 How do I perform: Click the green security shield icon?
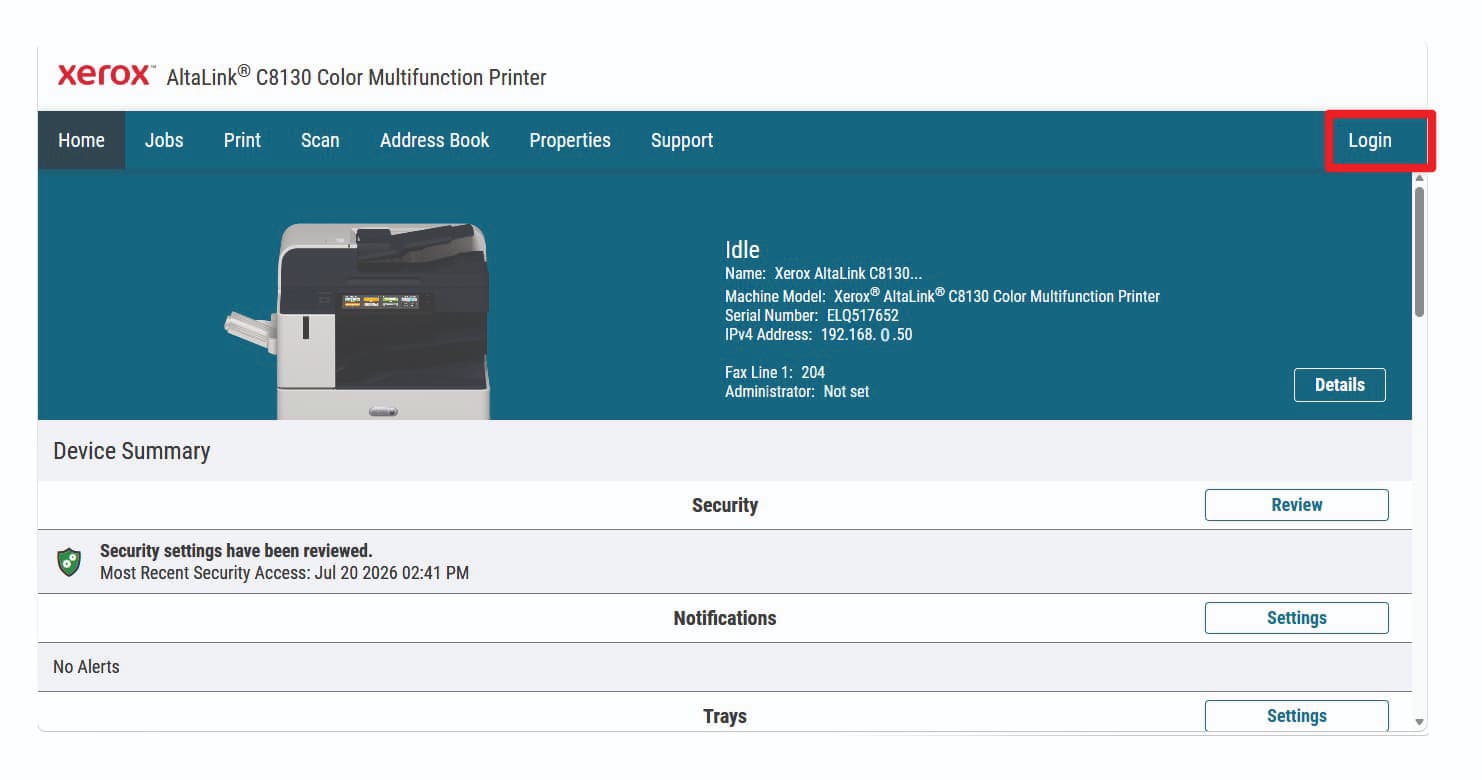point(69,562)
